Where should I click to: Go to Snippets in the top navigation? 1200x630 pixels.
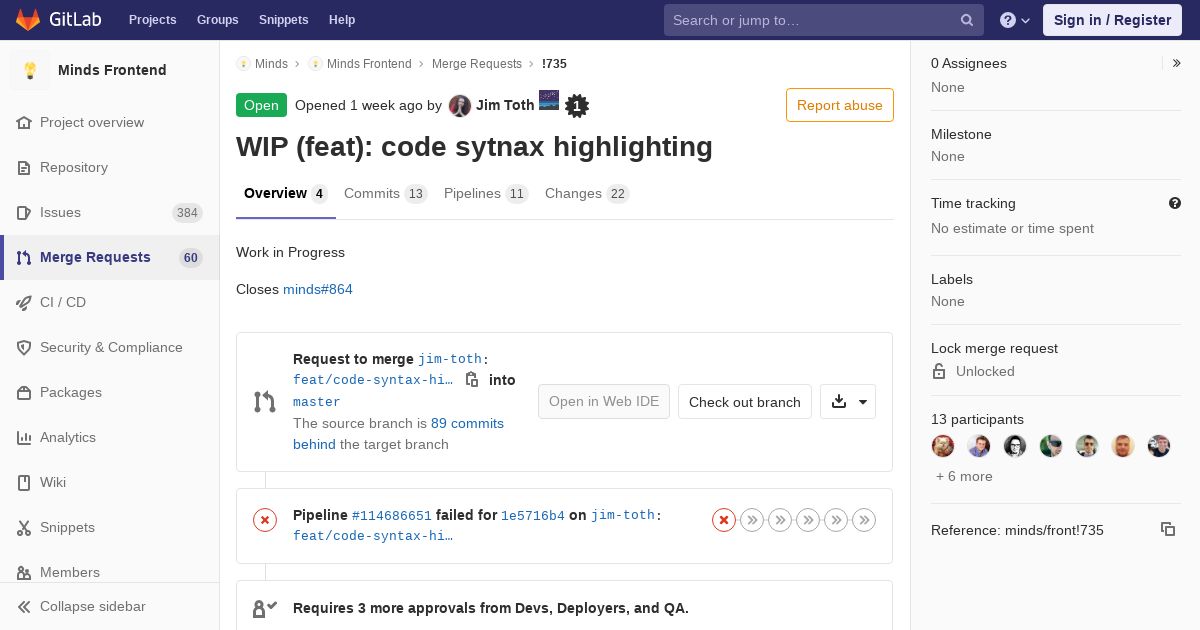[x=283, y=20]
